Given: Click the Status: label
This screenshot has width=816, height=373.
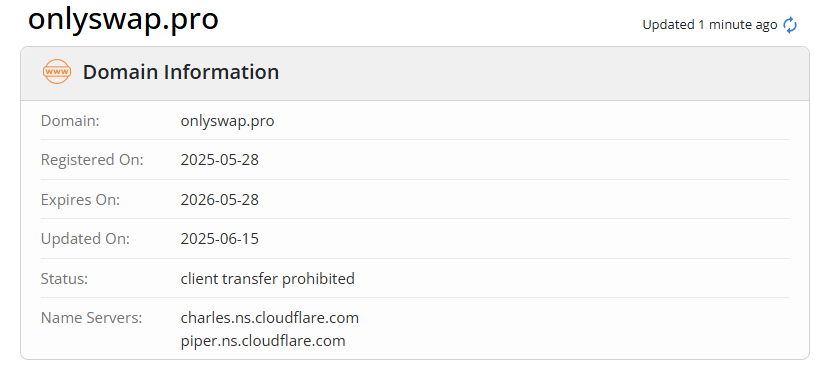Looking at the screenshot, I should (x=65, y=279).
